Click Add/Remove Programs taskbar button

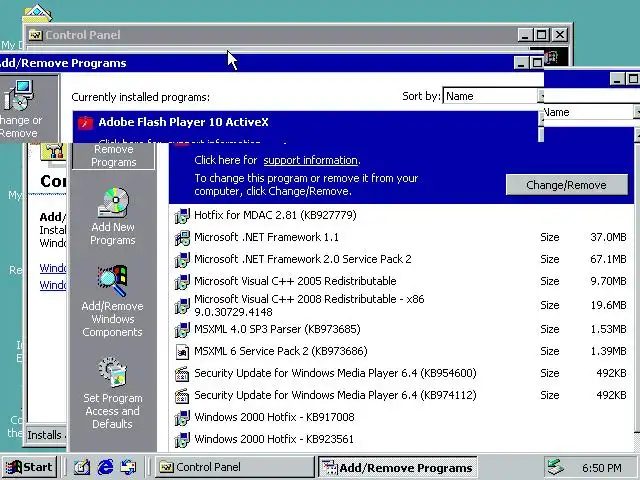tap(398, 467)
